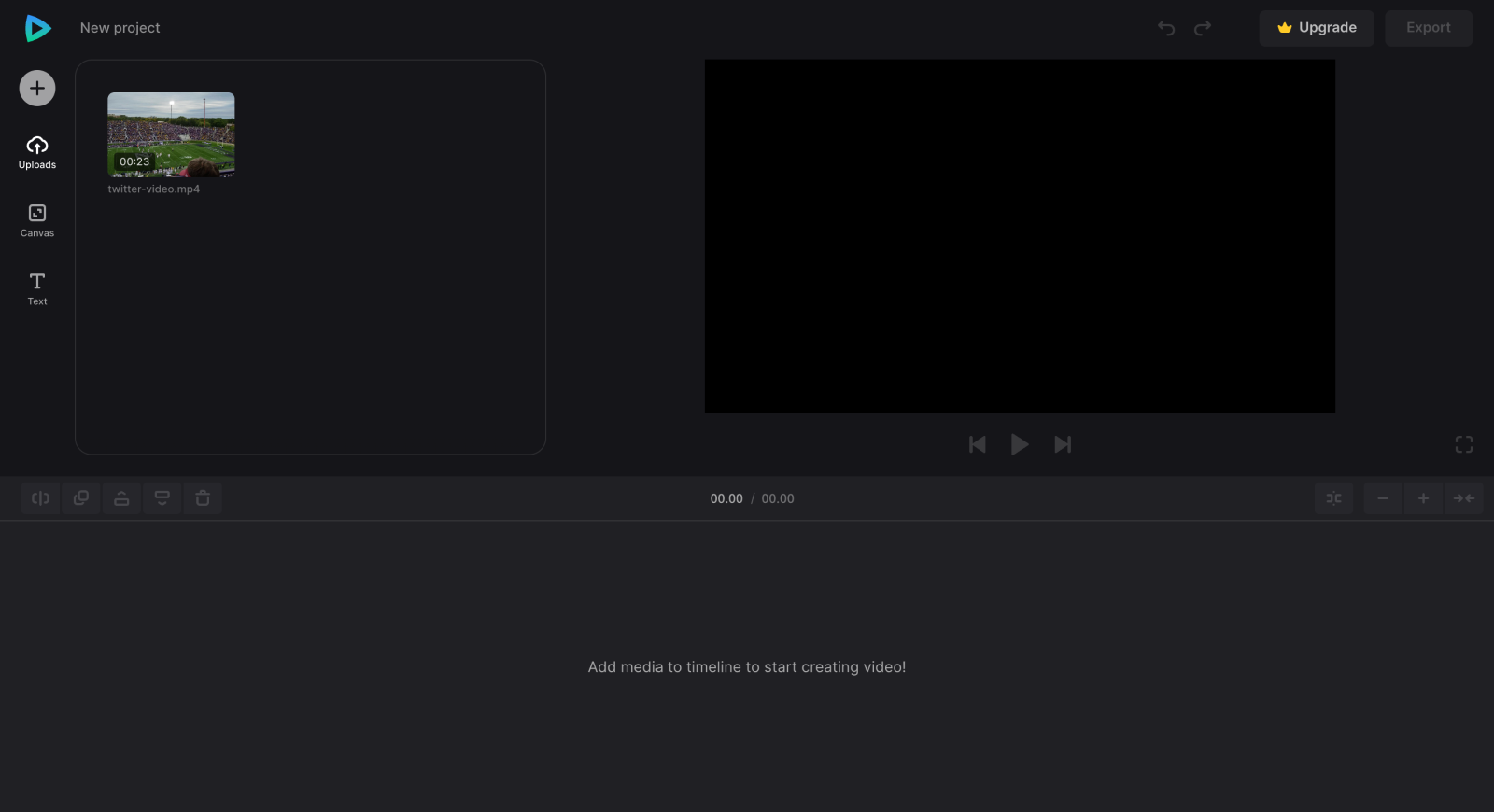Play the video preview
Screen dimensions: 1494x812
[x=1020, y=444]
